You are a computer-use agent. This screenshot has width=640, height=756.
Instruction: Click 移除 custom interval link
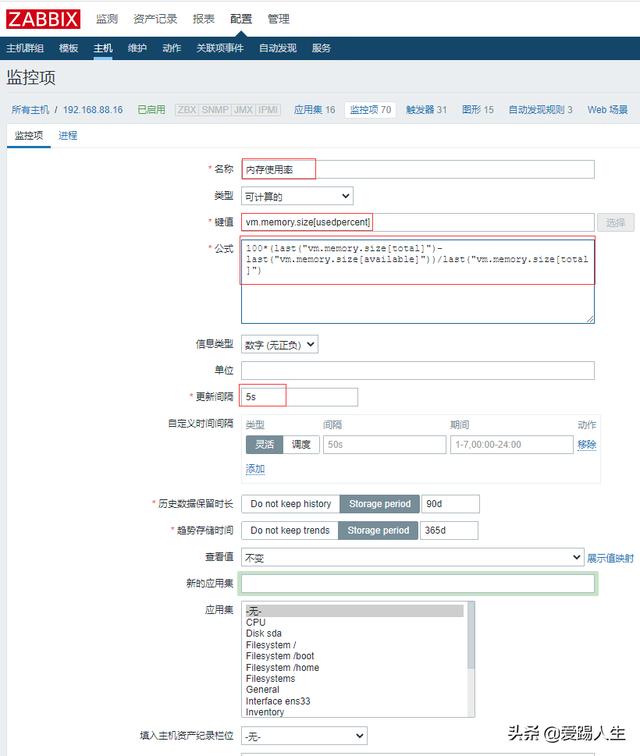pos(587,445)
